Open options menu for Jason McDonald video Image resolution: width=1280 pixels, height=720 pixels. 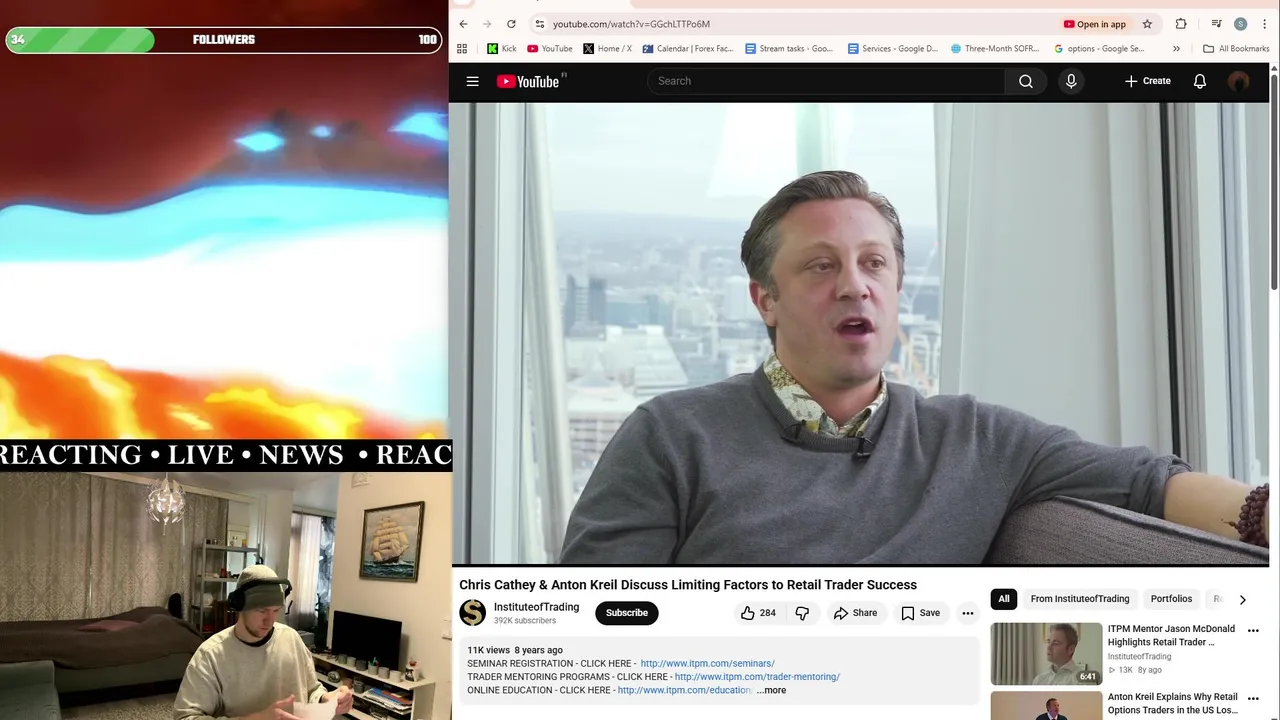coord(1253,631)
